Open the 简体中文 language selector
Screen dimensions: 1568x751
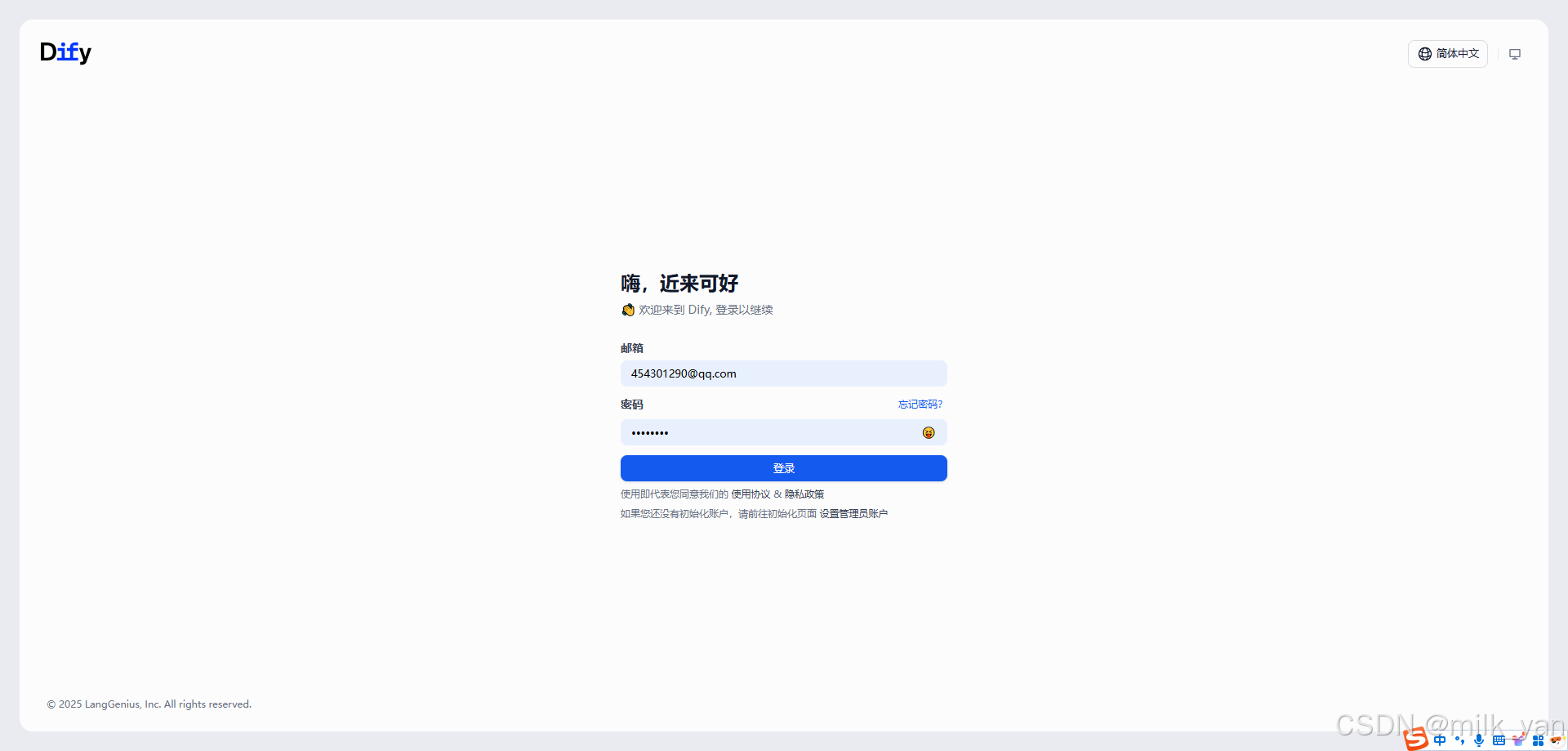tap(1447, 53)
